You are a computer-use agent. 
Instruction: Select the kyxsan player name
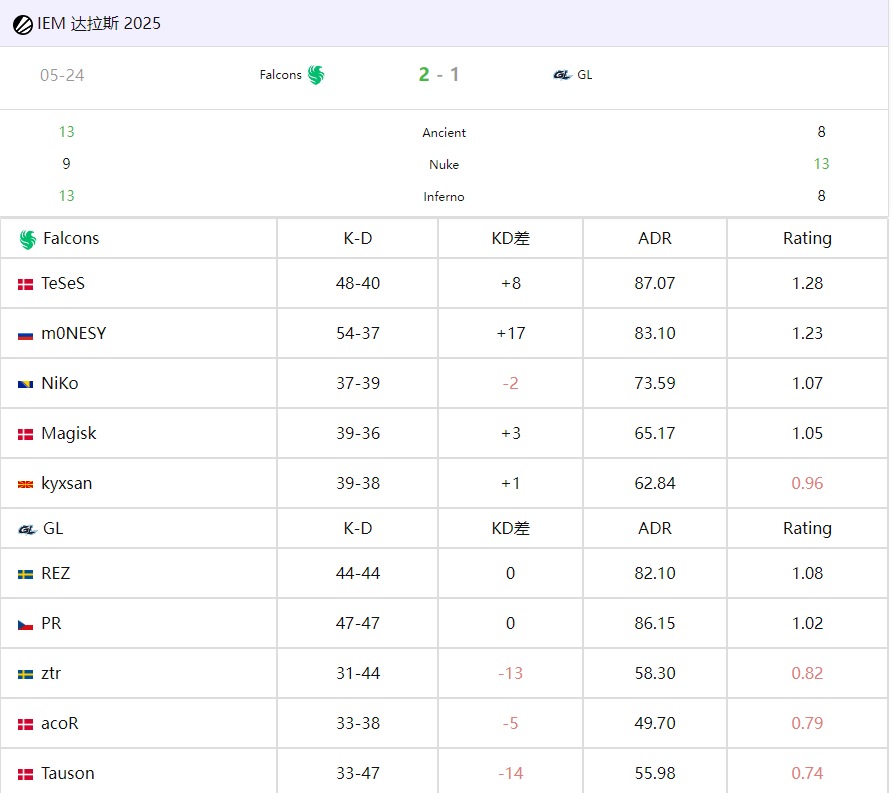66,483
